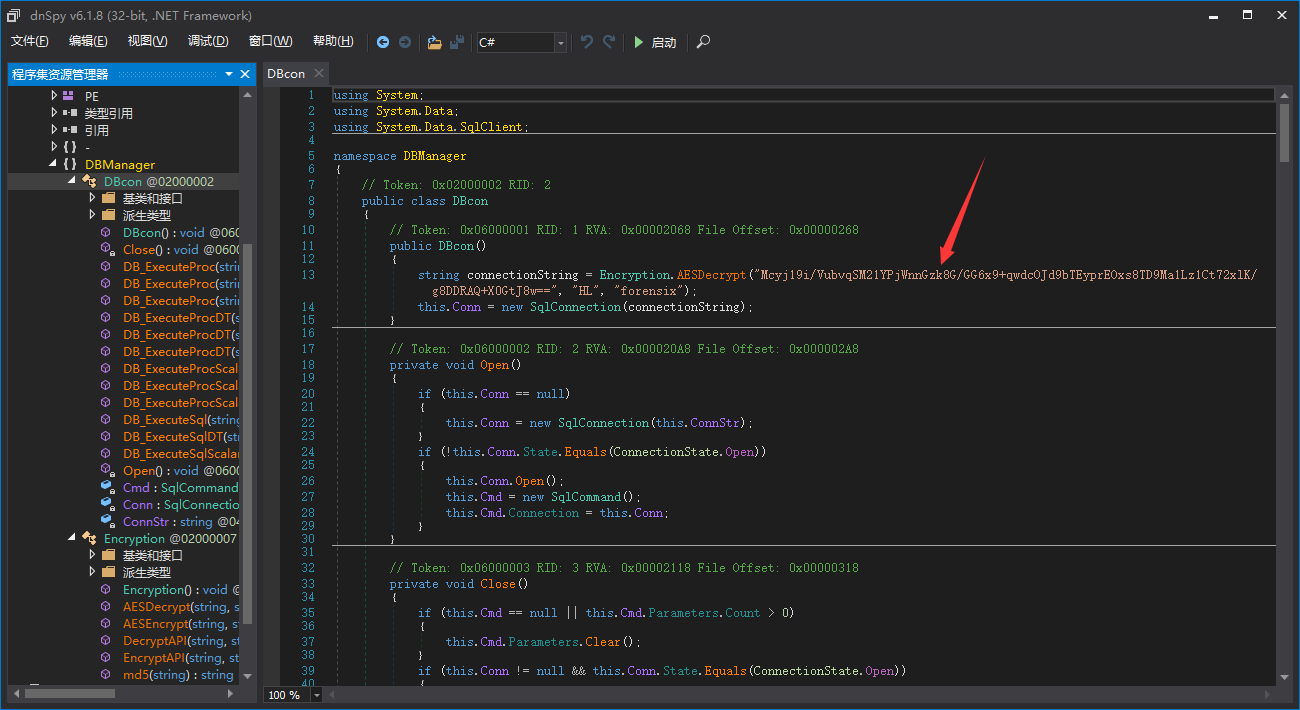
Task: Click the reference icon beside 引用
Action: point(69,130)
